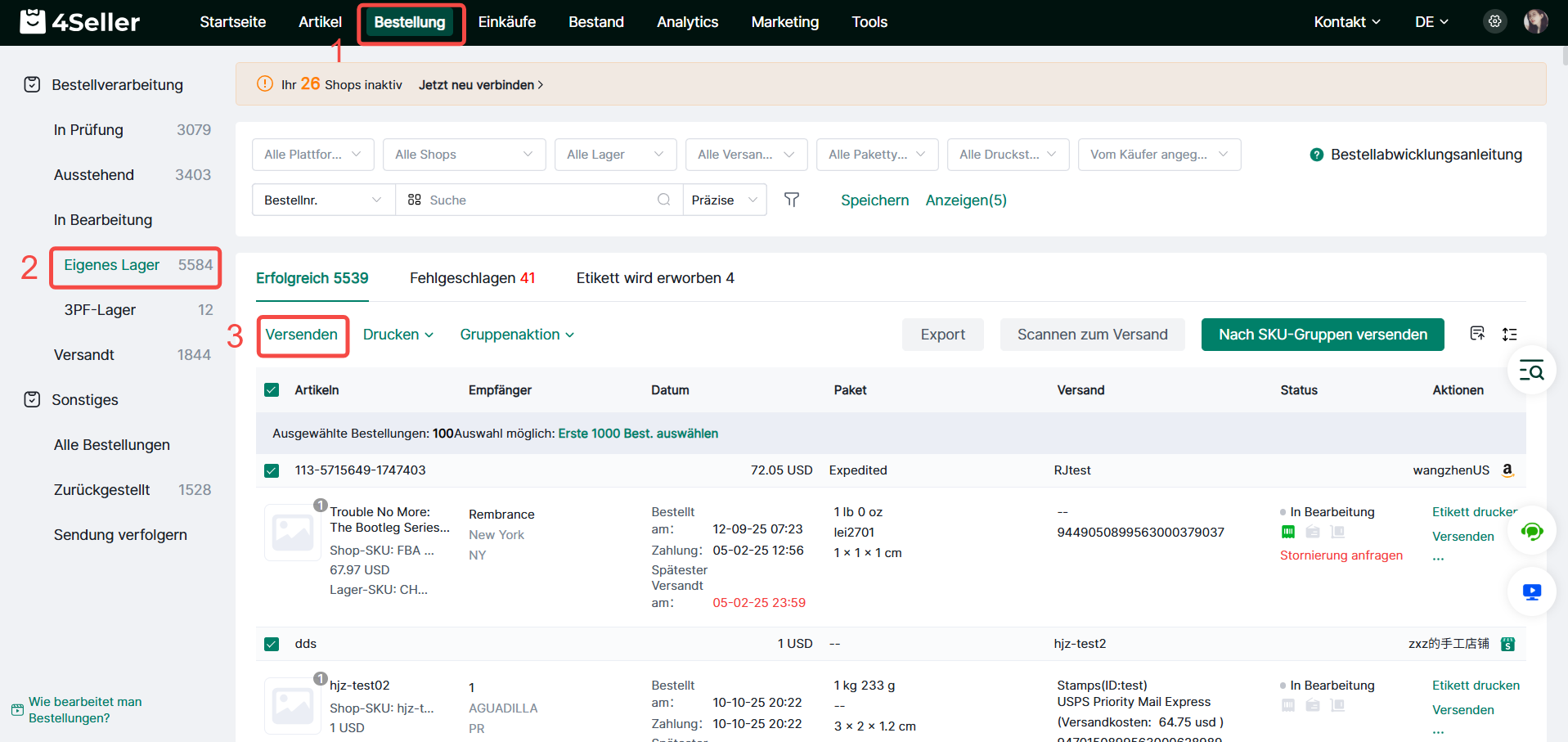Screen dimensions: 1568x742
Task: Open the green chat support icon
Action: 1531,532
